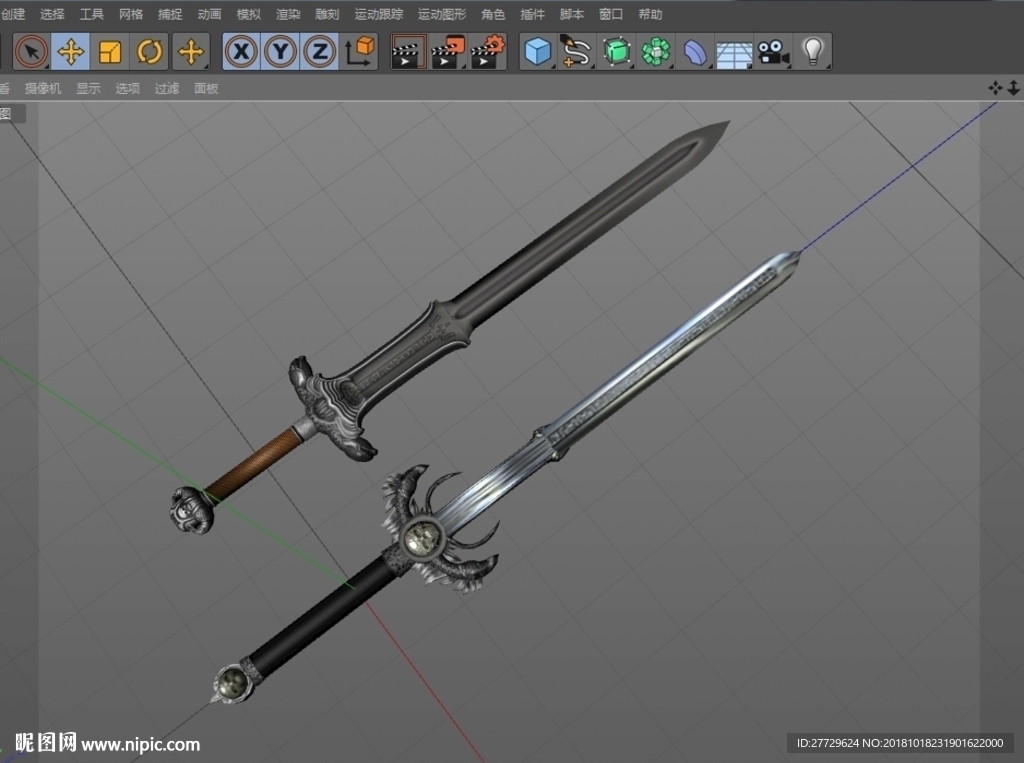Add a camera object
The width and height of the screenshot is (1024, 763).
click(774, 52)
